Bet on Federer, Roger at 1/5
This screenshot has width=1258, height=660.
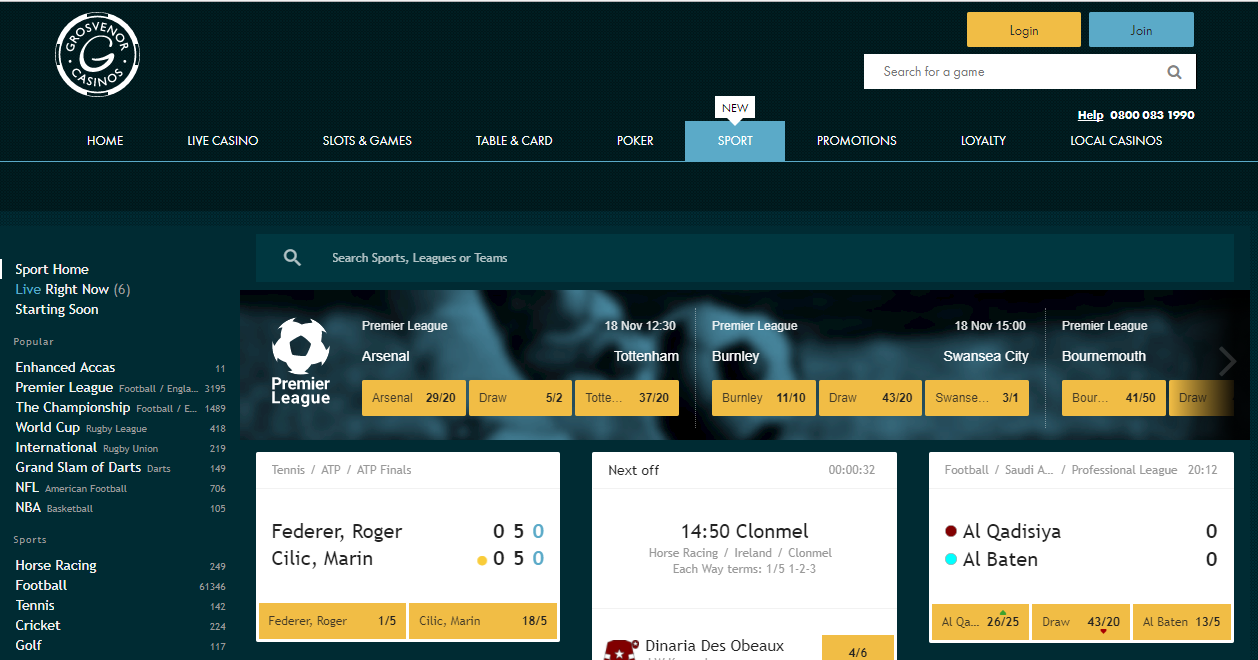coord(332,621)
